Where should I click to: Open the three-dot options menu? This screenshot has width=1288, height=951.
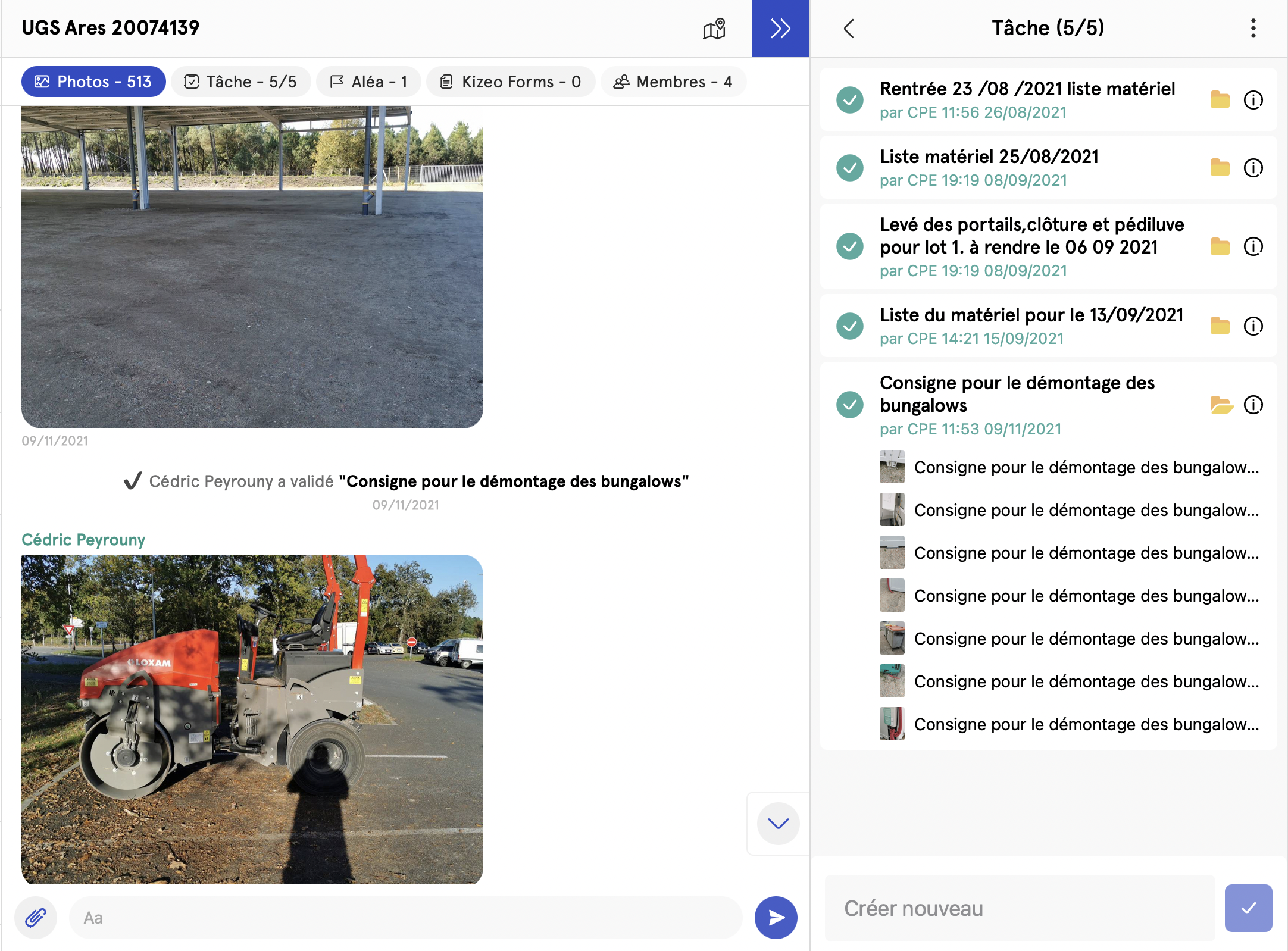[x=1253, y=29]
